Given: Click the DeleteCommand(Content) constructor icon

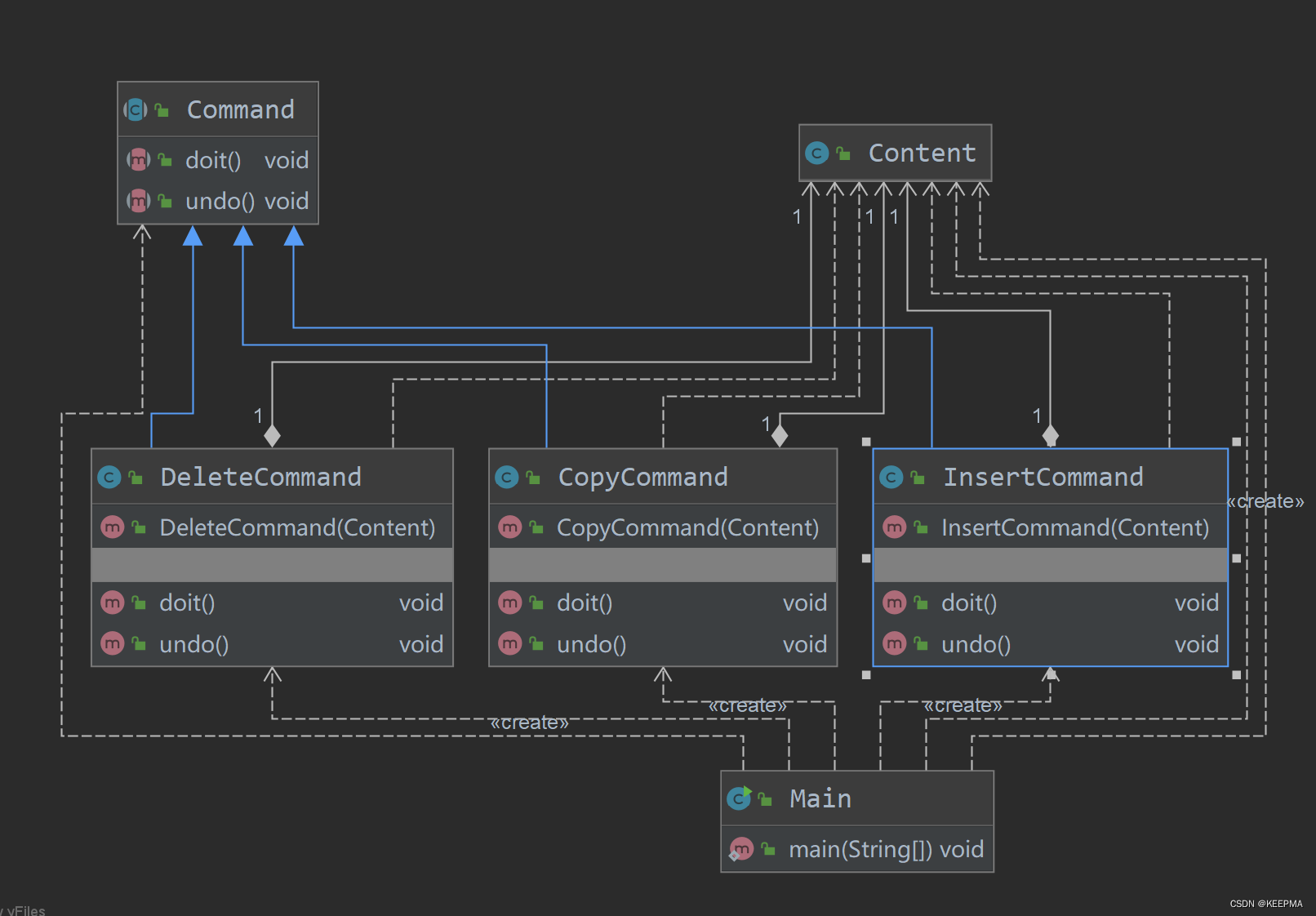Looking at the screenshot, I should (112, 527).
